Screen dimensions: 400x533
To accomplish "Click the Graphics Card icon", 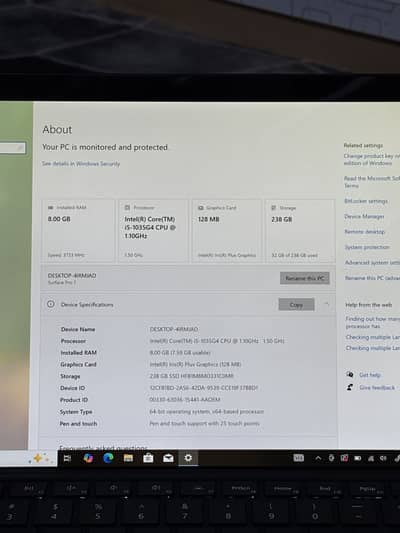I will coord(201,208).
